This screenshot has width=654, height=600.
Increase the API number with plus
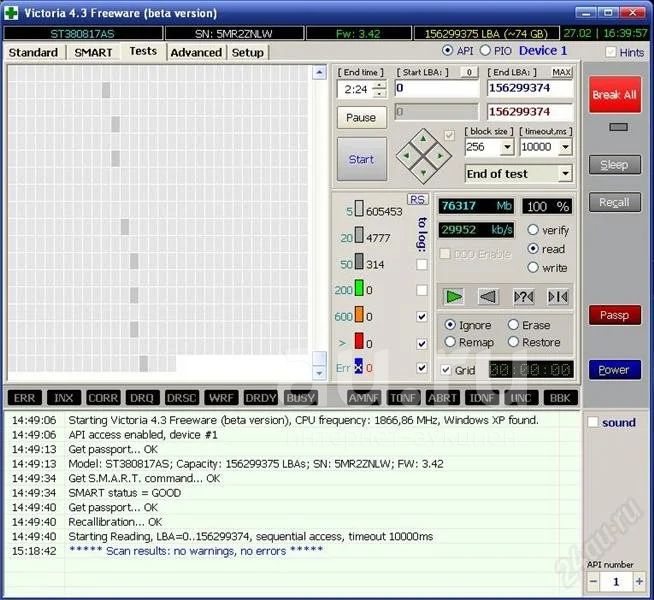(x=639, y=581)
